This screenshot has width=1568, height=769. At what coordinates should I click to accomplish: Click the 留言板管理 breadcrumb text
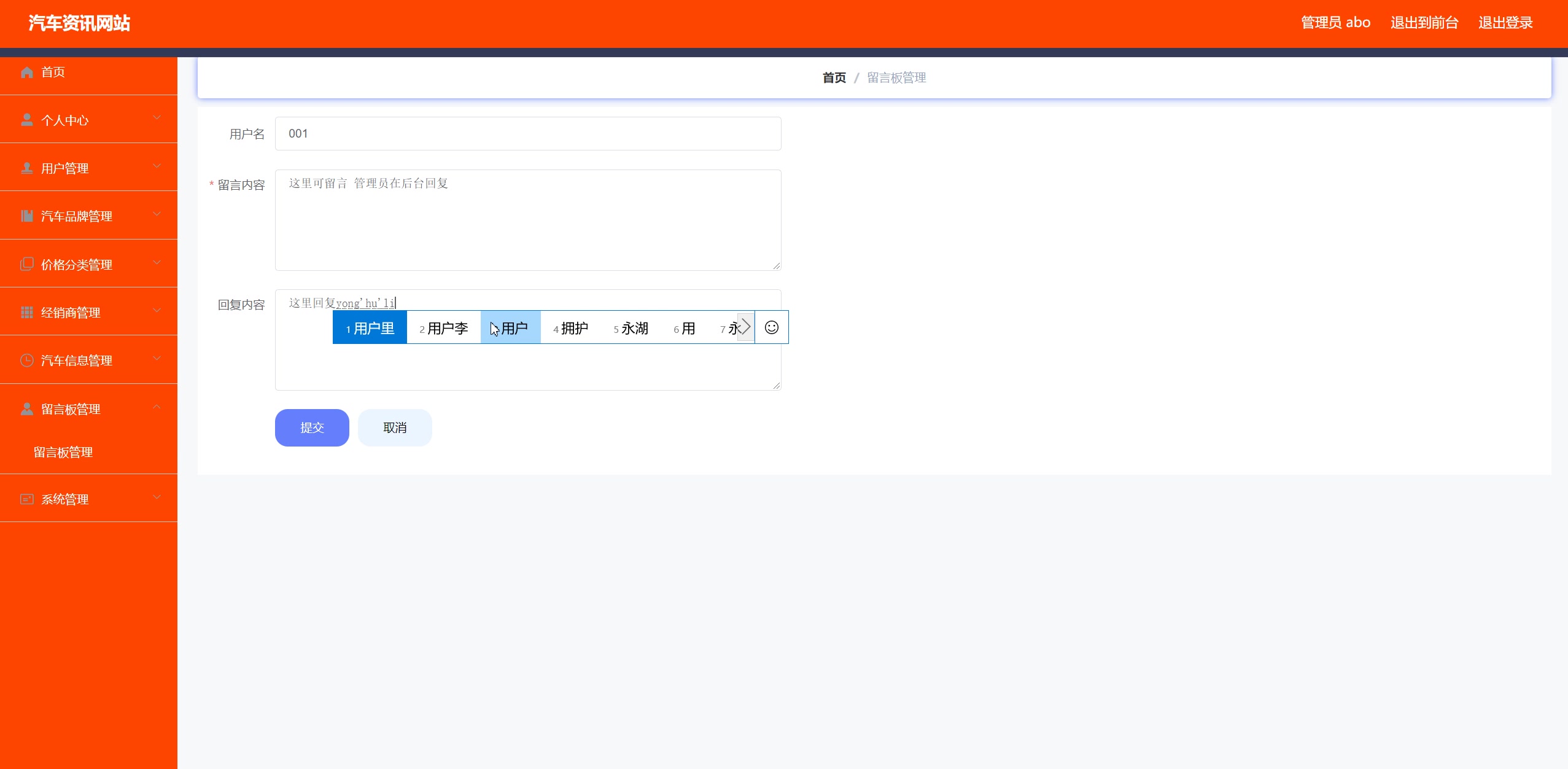(896, 78)
